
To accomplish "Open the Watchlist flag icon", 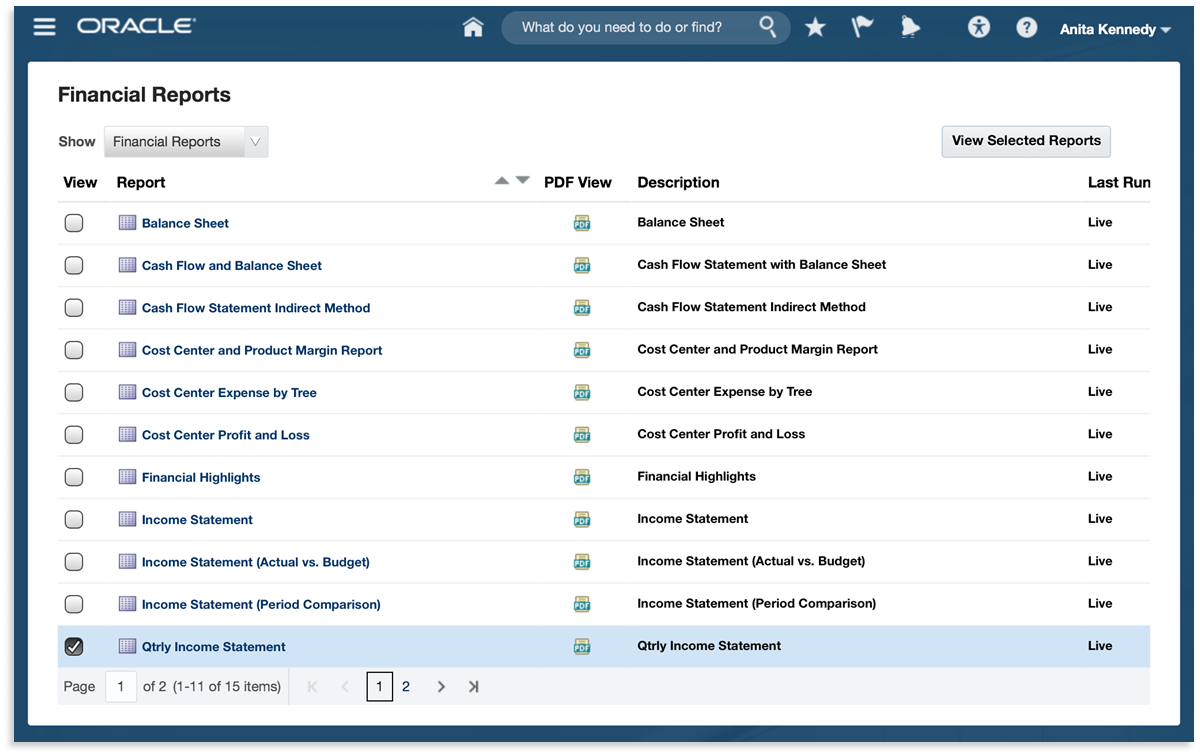I will pos(861,28).
